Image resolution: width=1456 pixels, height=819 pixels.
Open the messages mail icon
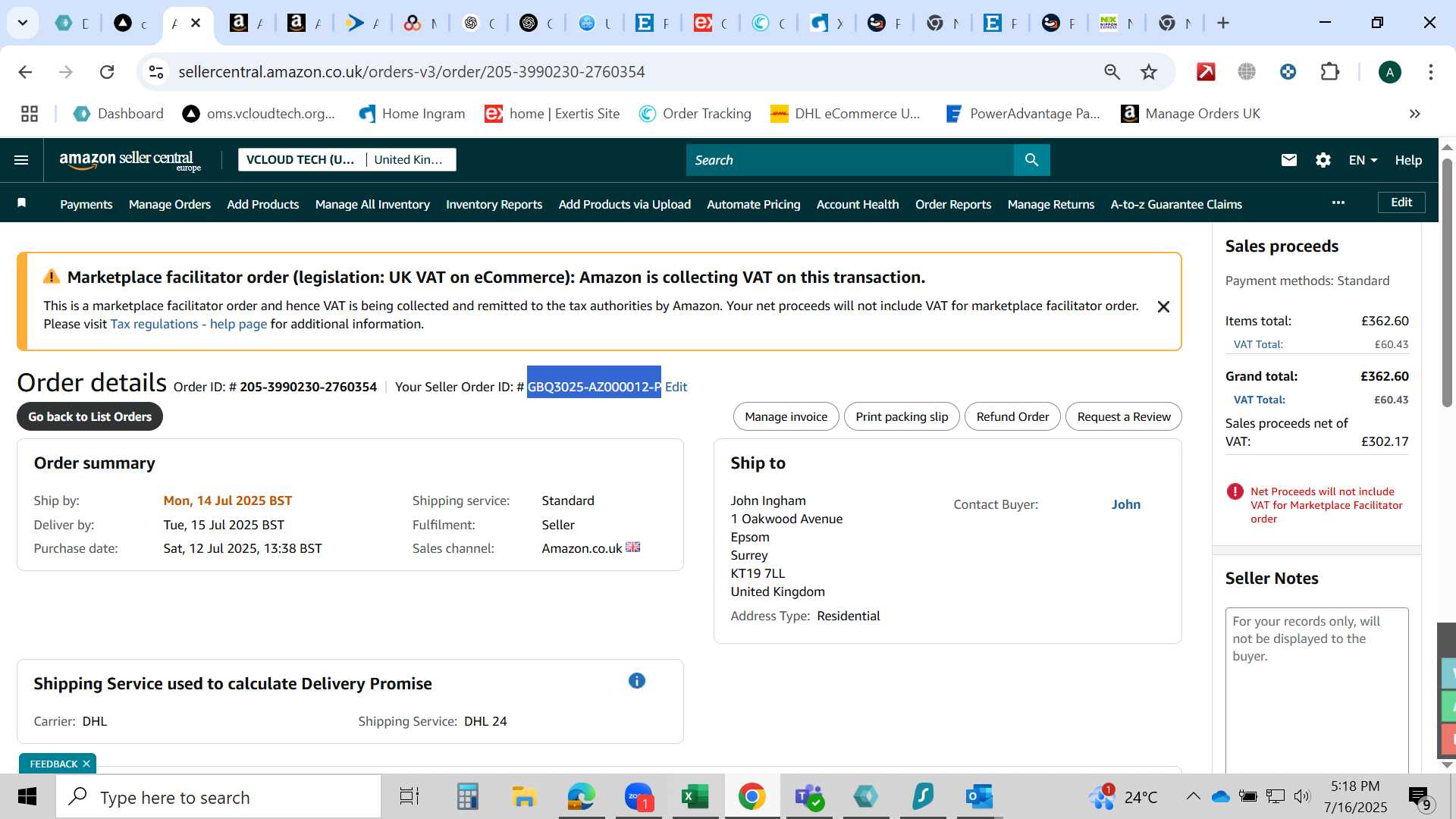tap(1288, 160)
